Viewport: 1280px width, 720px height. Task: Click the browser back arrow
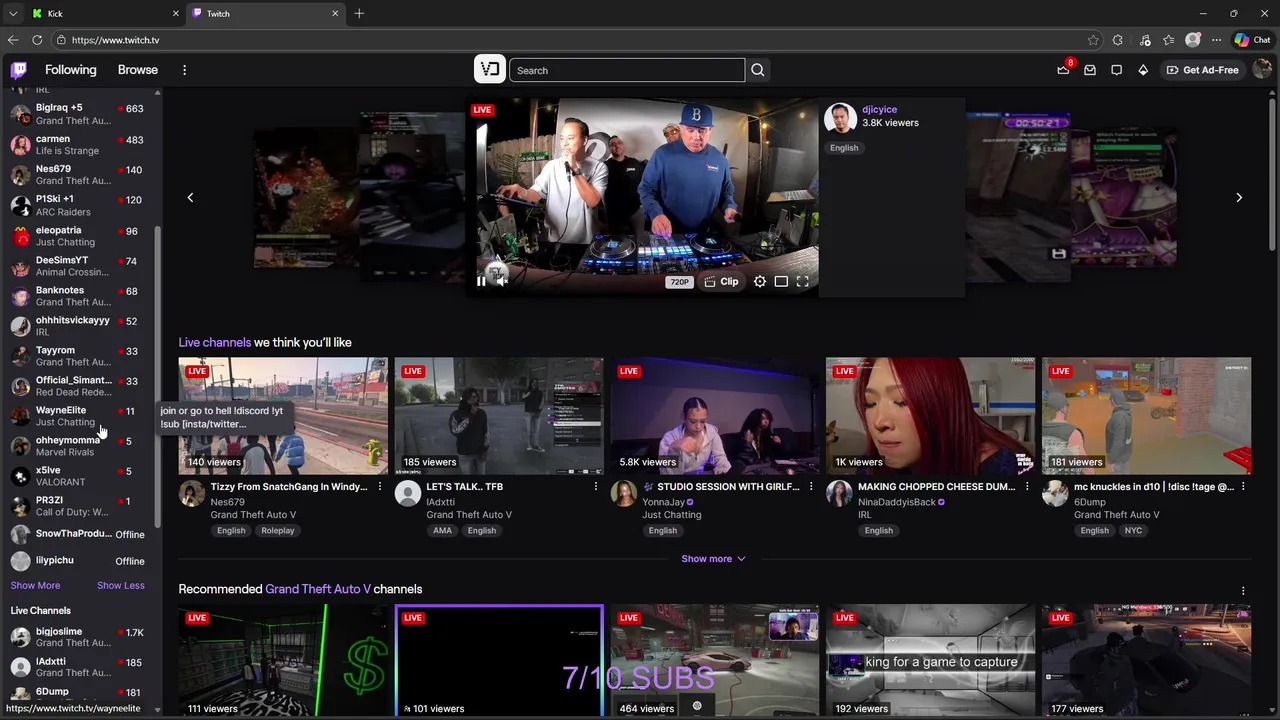coord(12,40)
